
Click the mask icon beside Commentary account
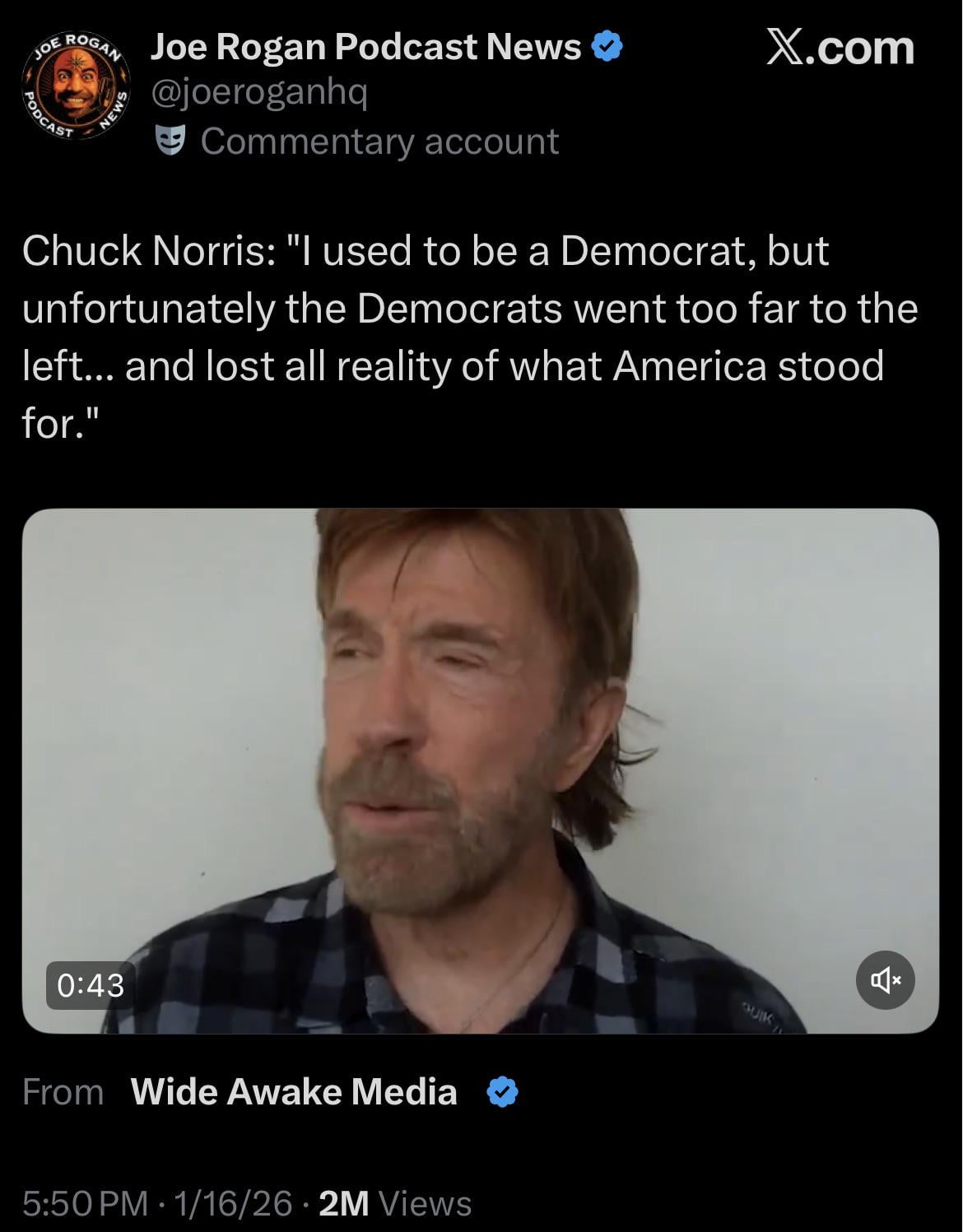[170, 141]
